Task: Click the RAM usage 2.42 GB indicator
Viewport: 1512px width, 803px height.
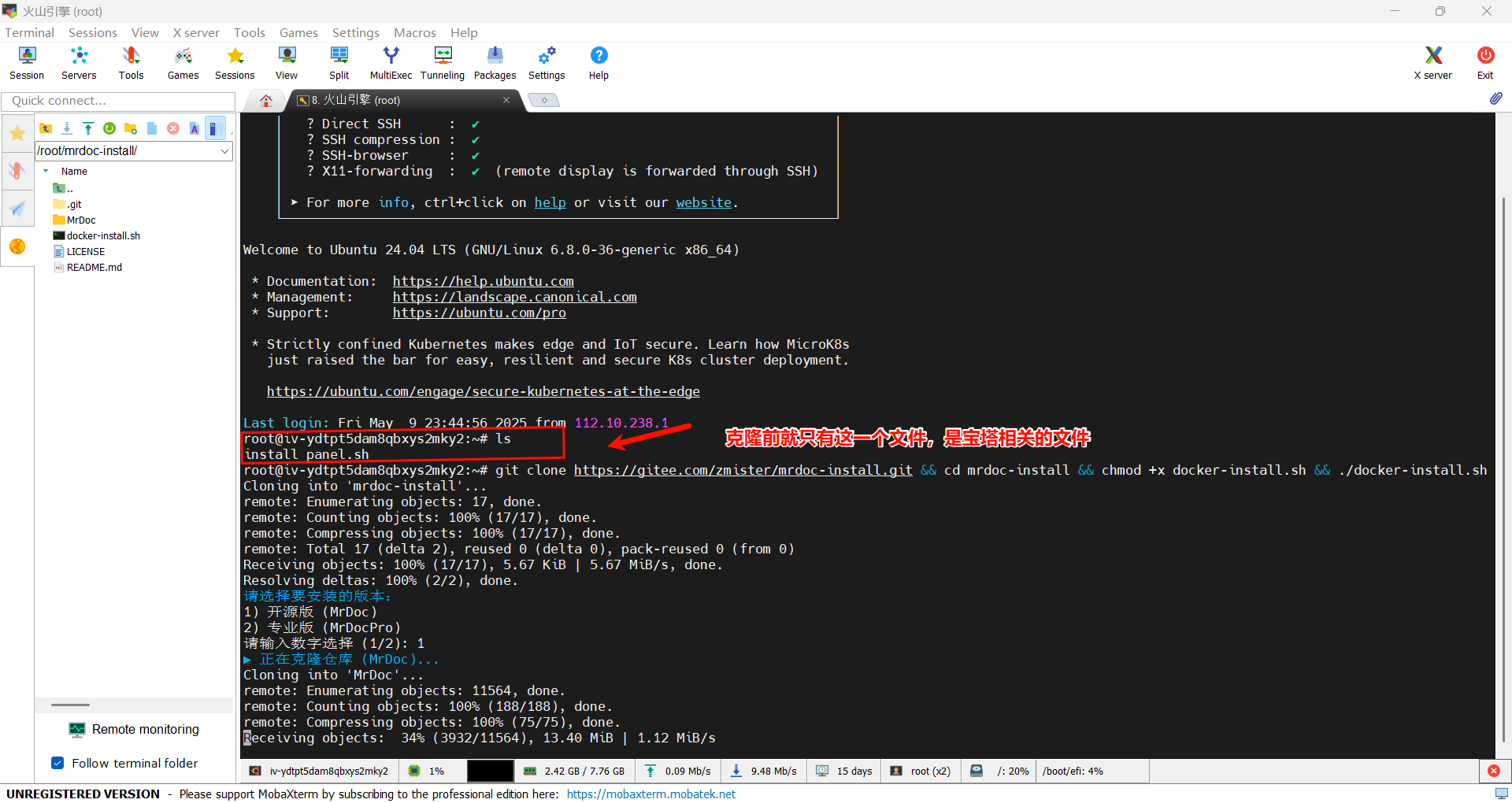Action: [575, 771]
